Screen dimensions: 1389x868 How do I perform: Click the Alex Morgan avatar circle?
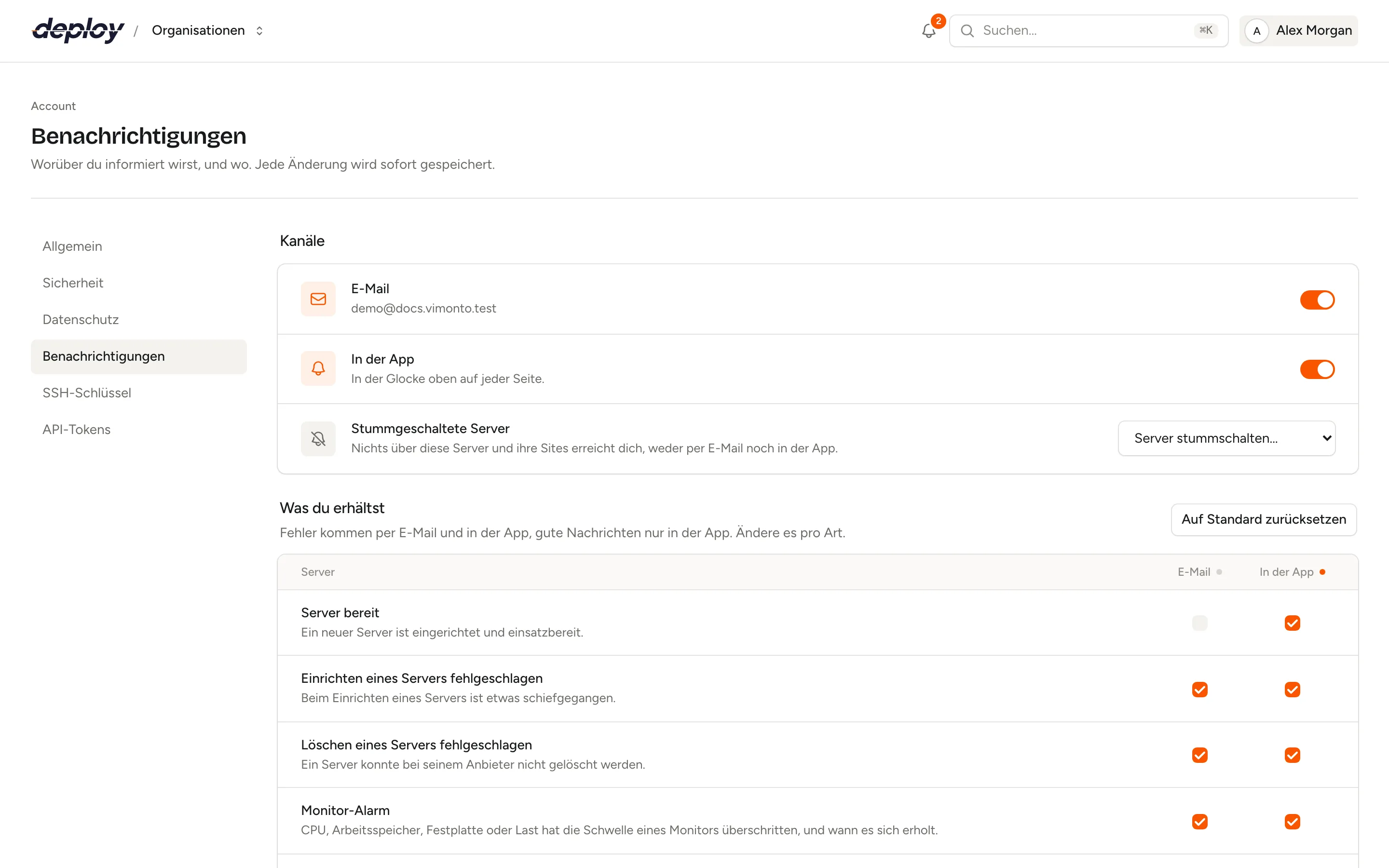pos(1256,31)
